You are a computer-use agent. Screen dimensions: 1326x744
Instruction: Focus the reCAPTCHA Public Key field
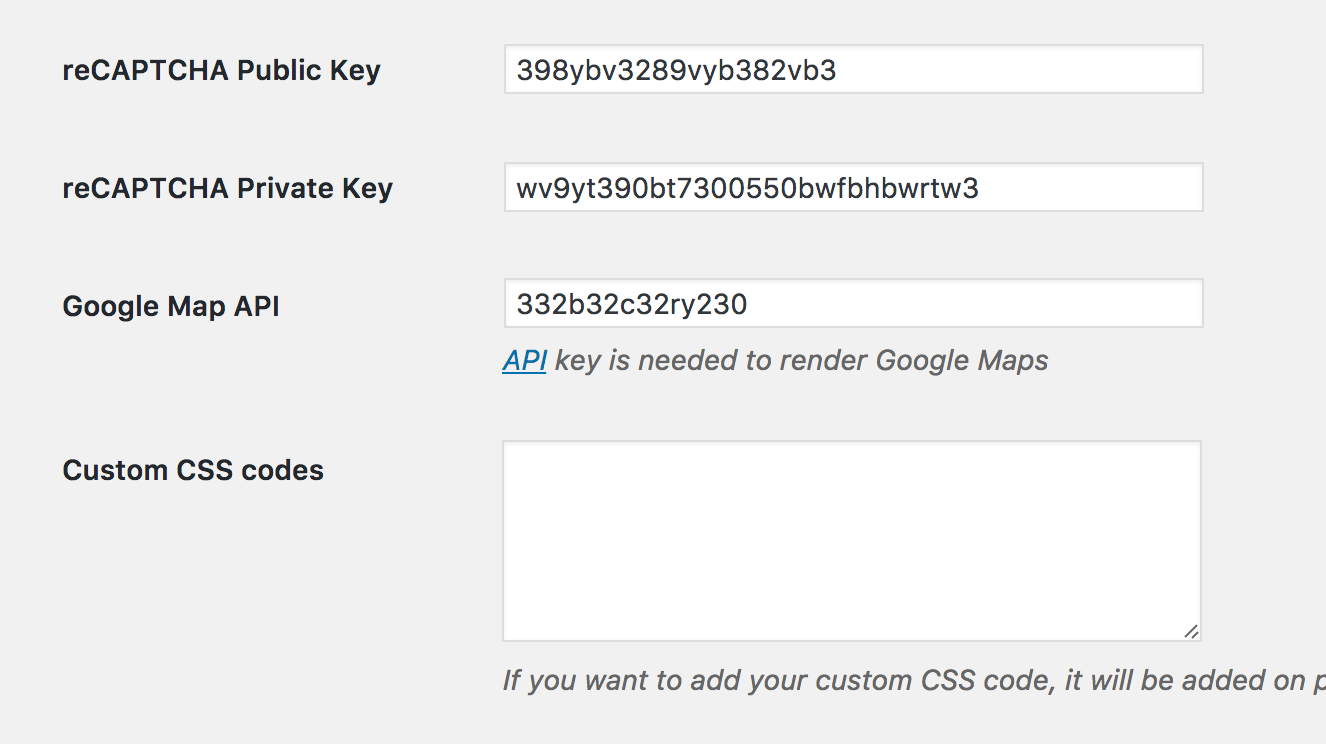click(x=853, y=69)
